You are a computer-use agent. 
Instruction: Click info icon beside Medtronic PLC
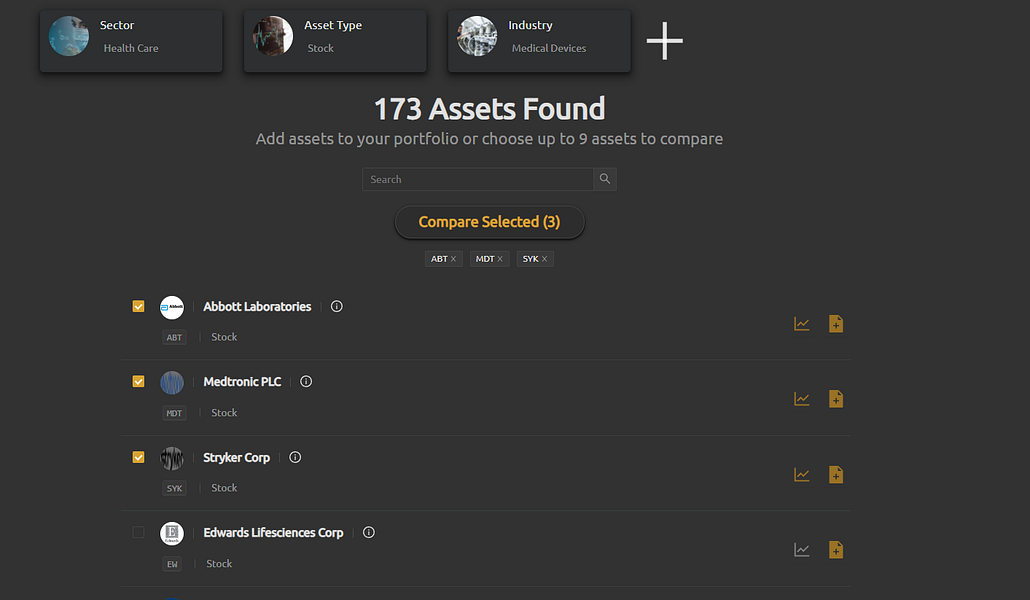pyautogui.click(x=306, y=382)
